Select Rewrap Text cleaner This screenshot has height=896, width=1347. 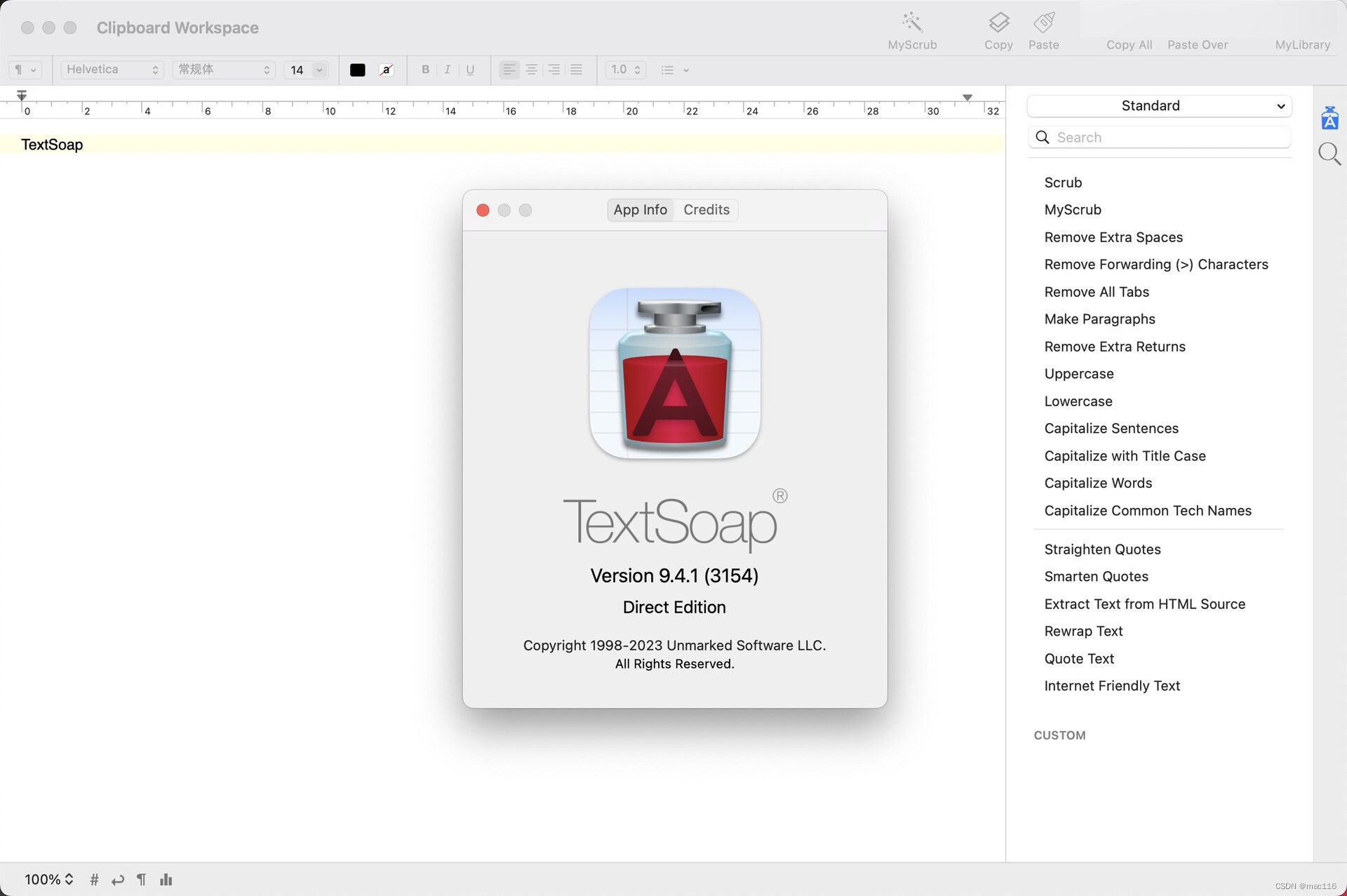(x=1083, y=631)
